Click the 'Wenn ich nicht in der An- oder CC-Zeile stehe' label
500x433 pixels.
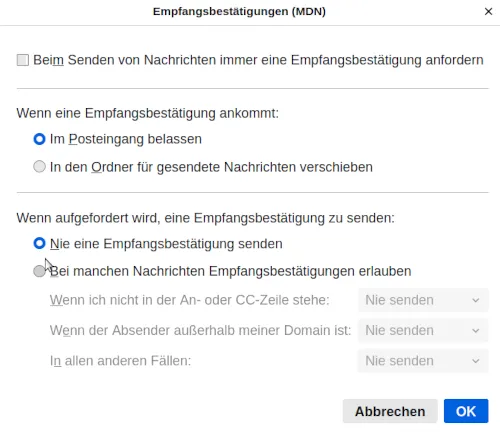click(x=189, y=300)
